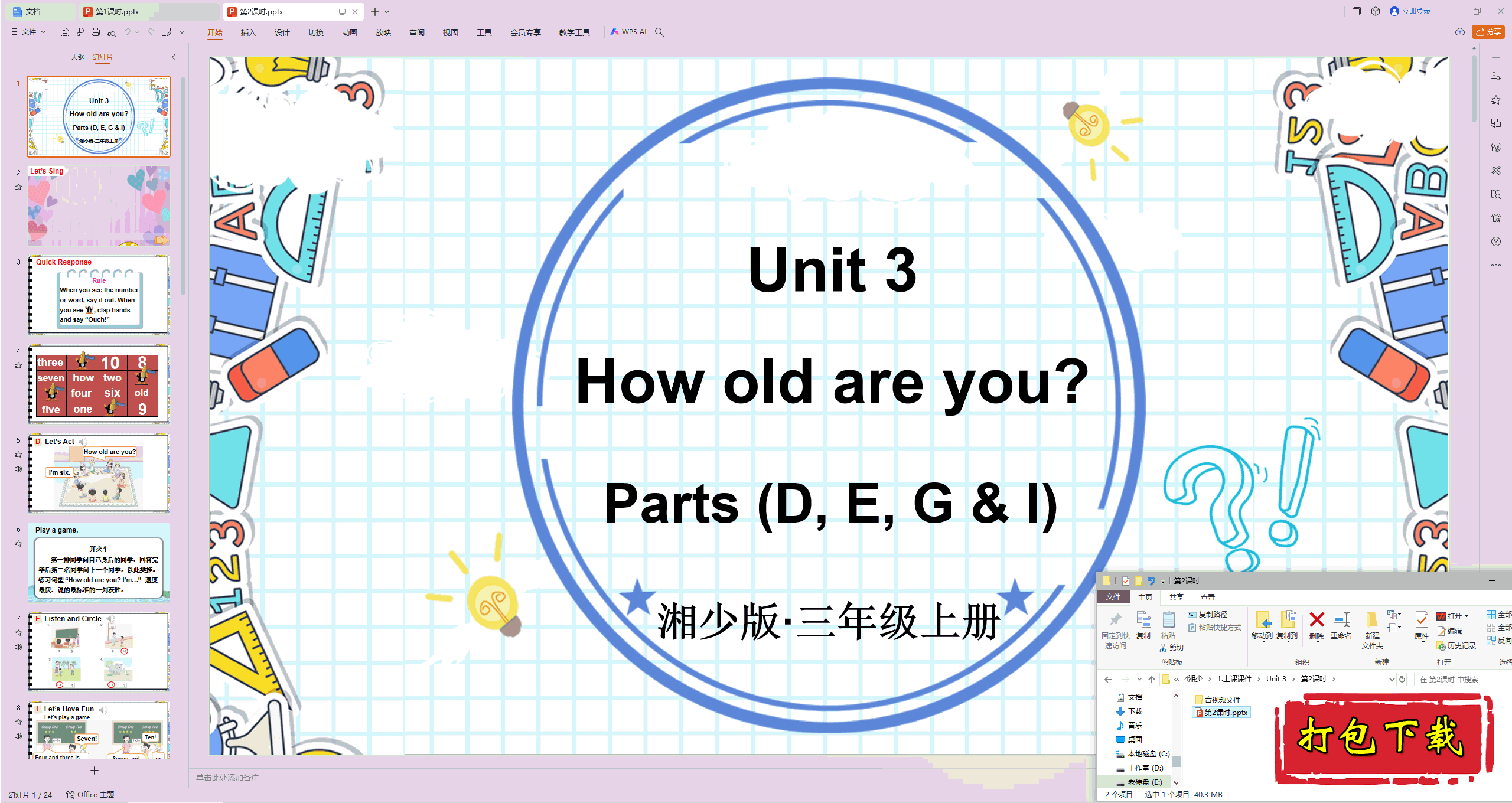Select 第2课时.pptx file in Explorer
The height and width of the screenshot is (803, 1512).
[x=1221, y=713]
